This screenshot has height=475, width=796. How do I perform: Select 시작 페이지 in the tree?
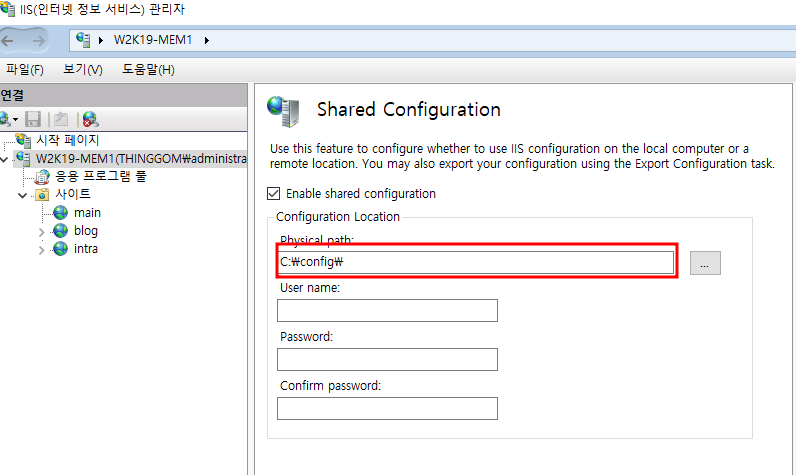pos(68,140)
